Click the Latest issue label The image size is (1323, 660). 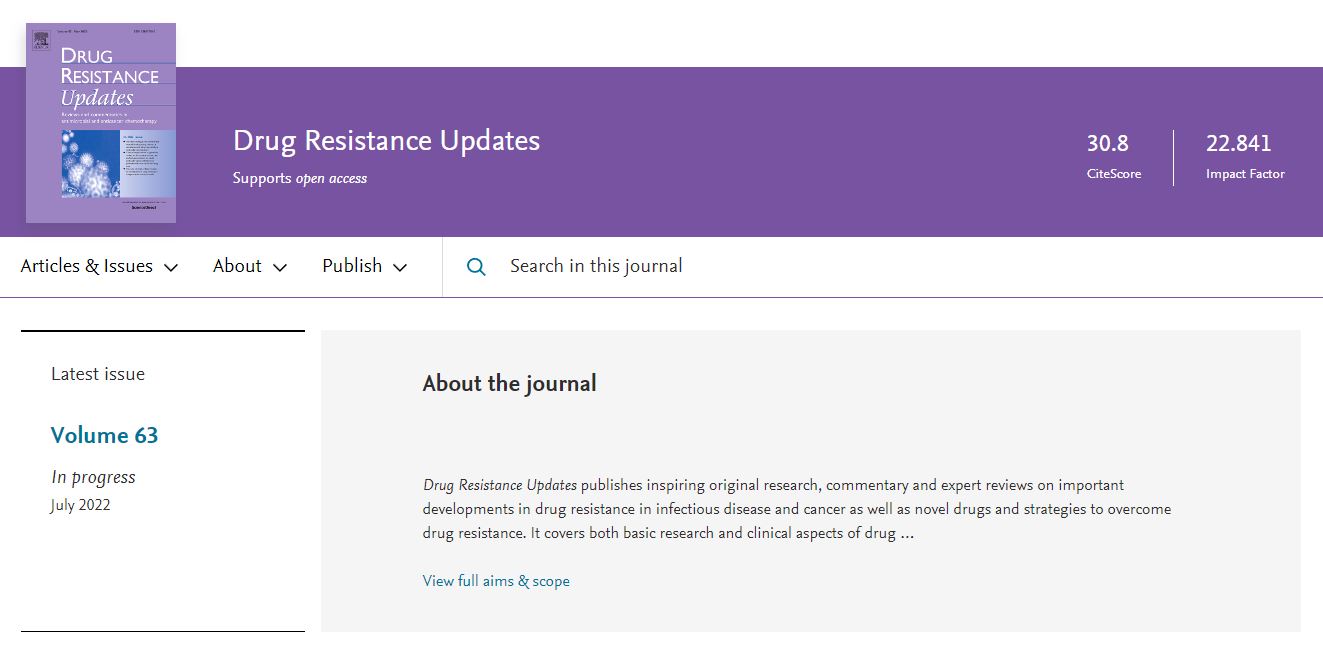(x=98, y=374)
